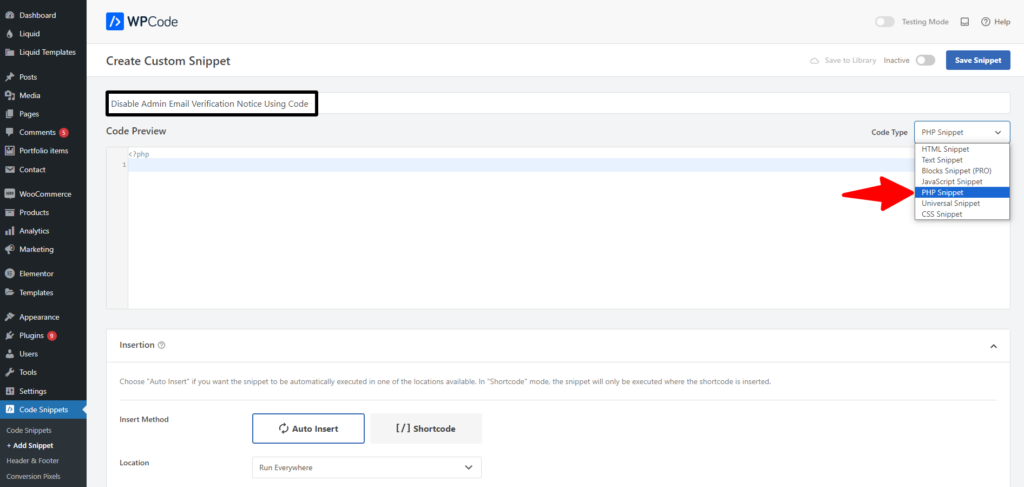Choose Blocks Snippet (PRO) option
1024x487 pixels.
pos(962,170)
